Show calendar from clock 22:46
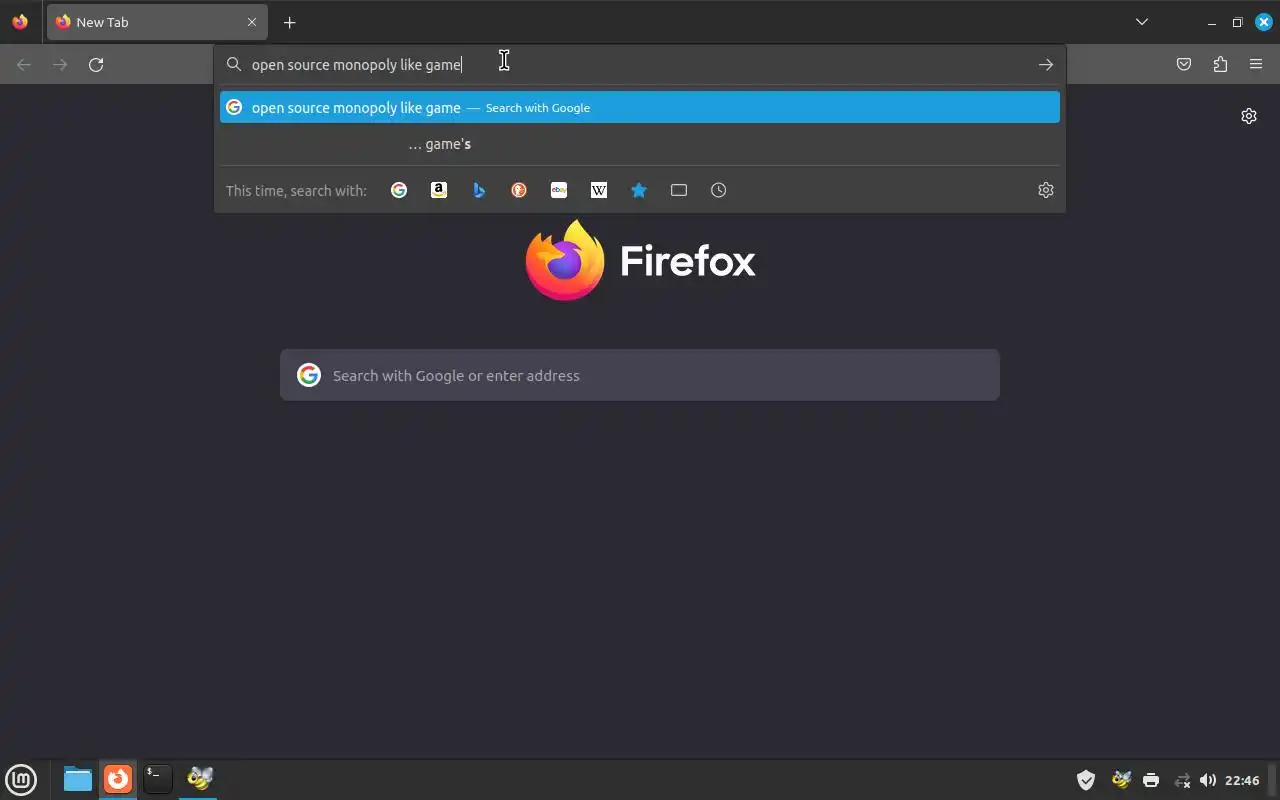The width and height of the screenshot is (1280, 800). tap(1242, 780)
